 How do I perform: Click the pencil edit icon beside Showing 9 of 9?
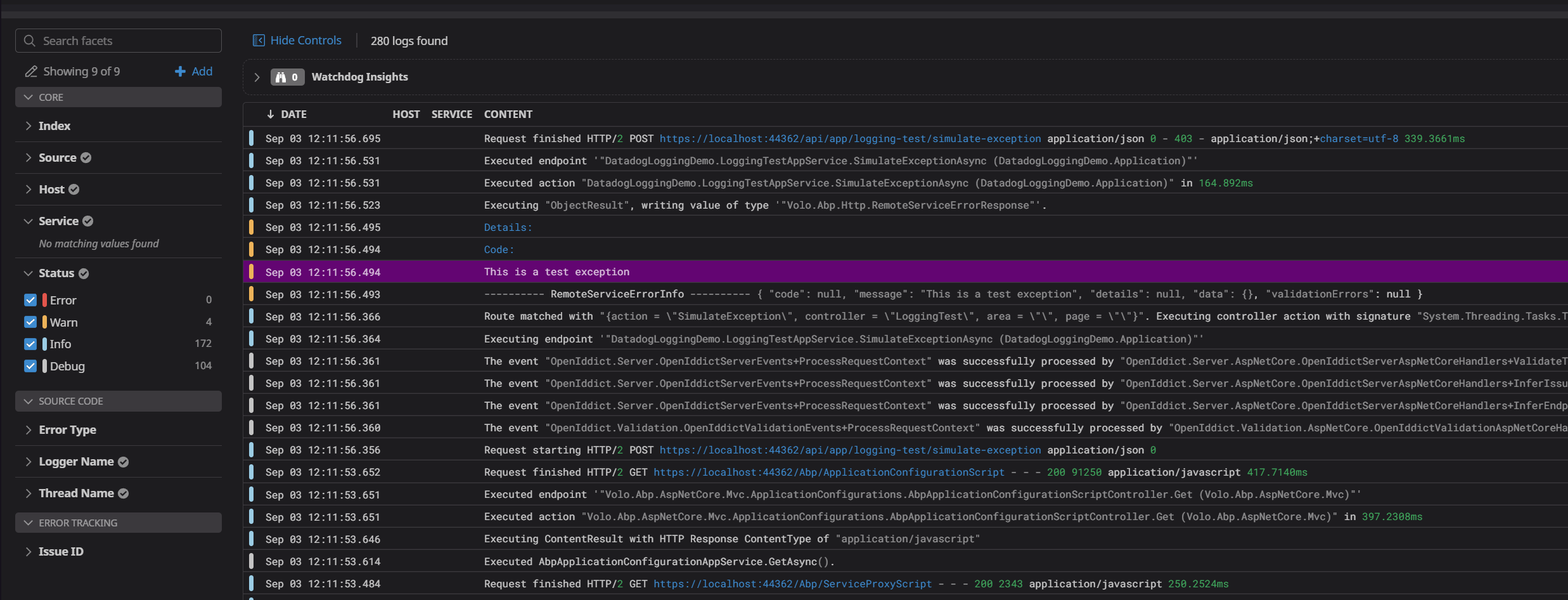tap(31, 72)
